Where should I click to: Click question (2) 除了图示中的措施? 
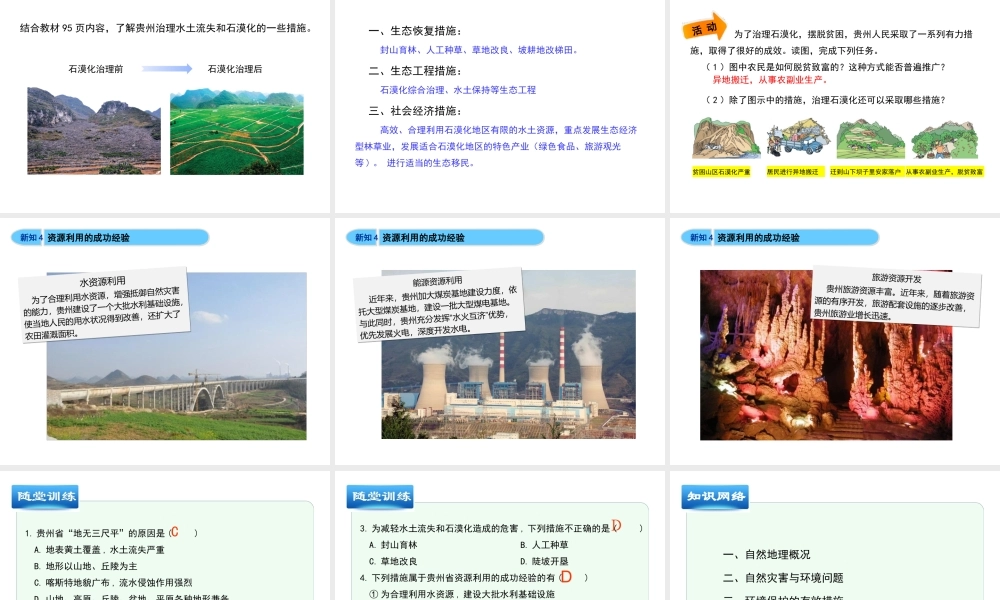(x=825, y=100)
